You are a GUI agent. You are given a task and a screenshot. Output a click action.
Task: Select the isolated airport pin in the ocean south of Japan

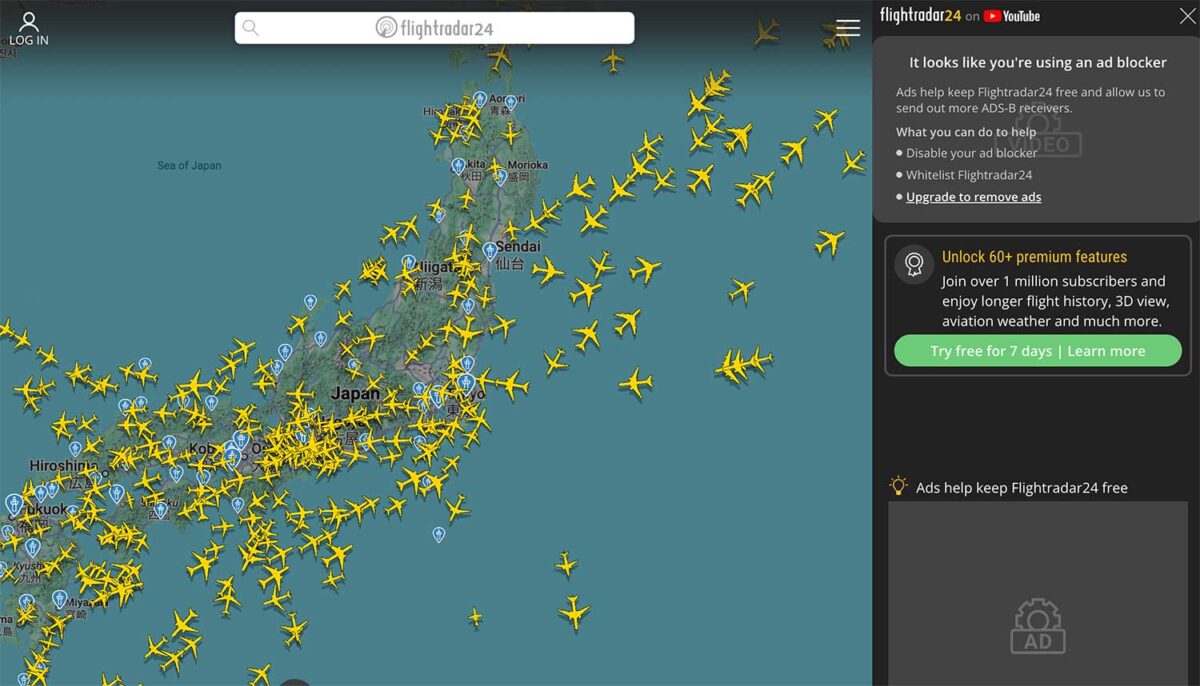pyautogui.click(x=438, y=535)
